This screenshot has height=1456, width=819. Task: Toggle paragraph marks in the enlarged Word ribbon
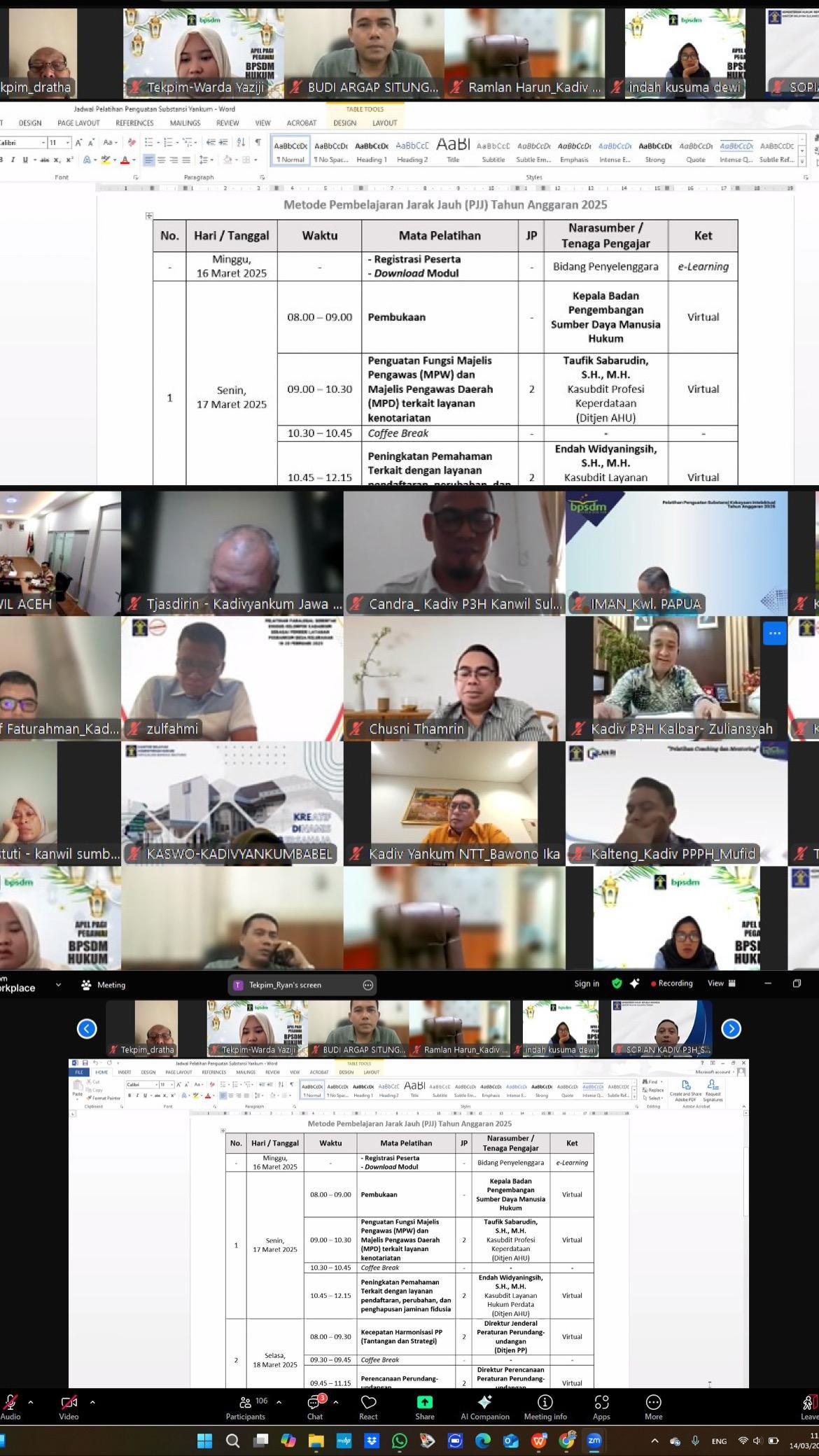[258, 142]
